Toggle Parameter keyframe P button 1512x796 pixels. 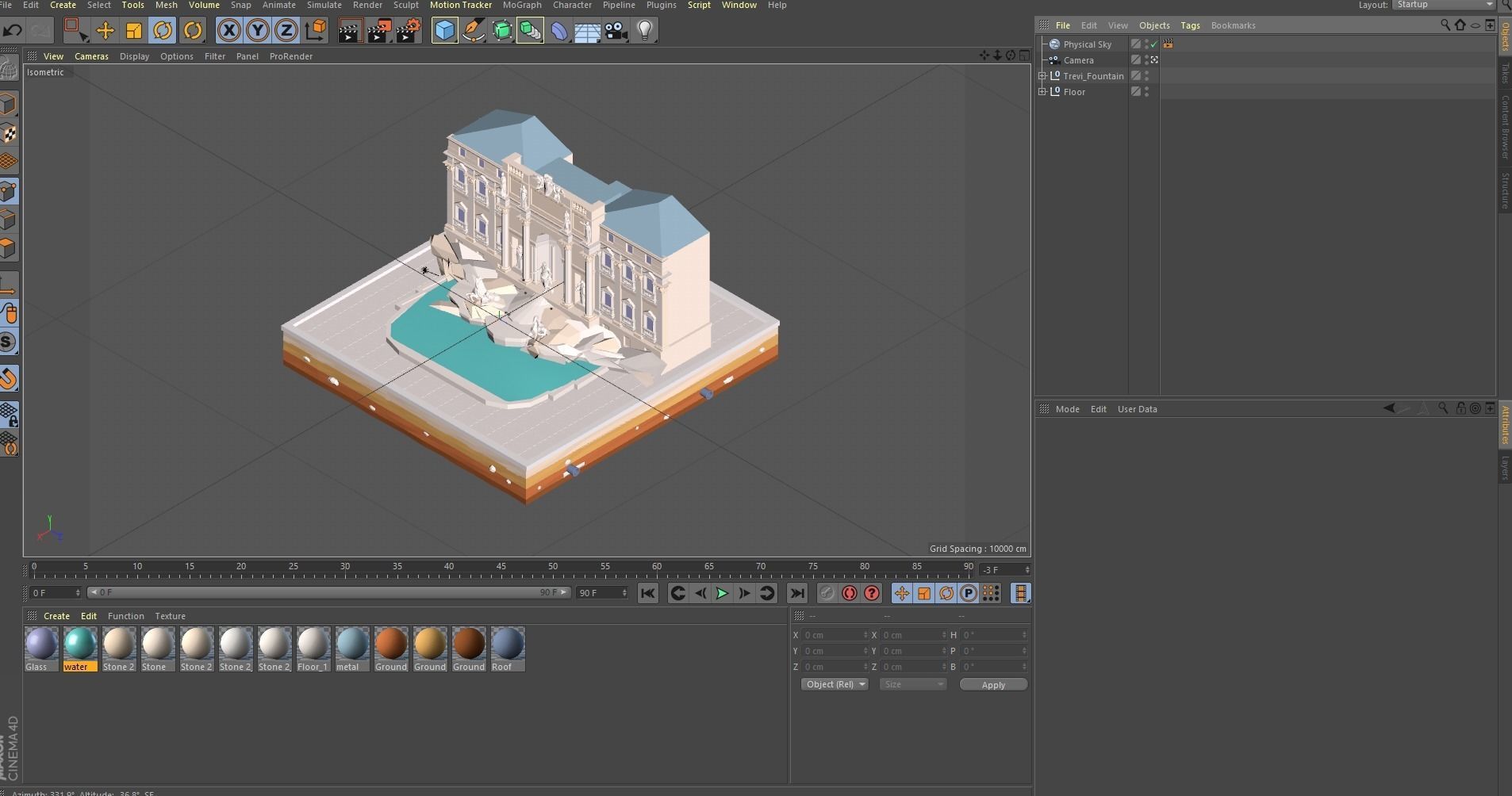click(x=969, y=593)
